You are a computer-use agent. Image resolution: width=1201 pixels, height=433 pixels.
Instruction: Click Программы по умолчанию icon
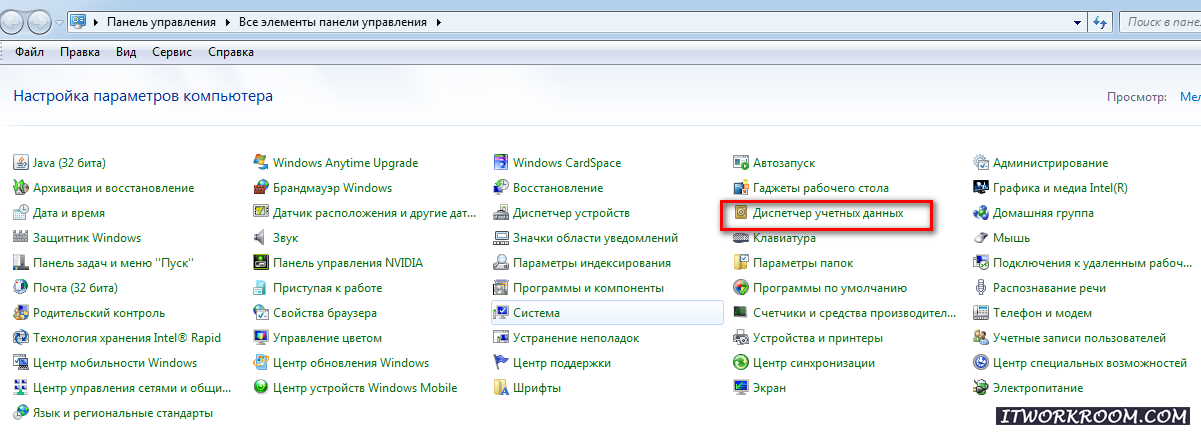coord(741,288)
